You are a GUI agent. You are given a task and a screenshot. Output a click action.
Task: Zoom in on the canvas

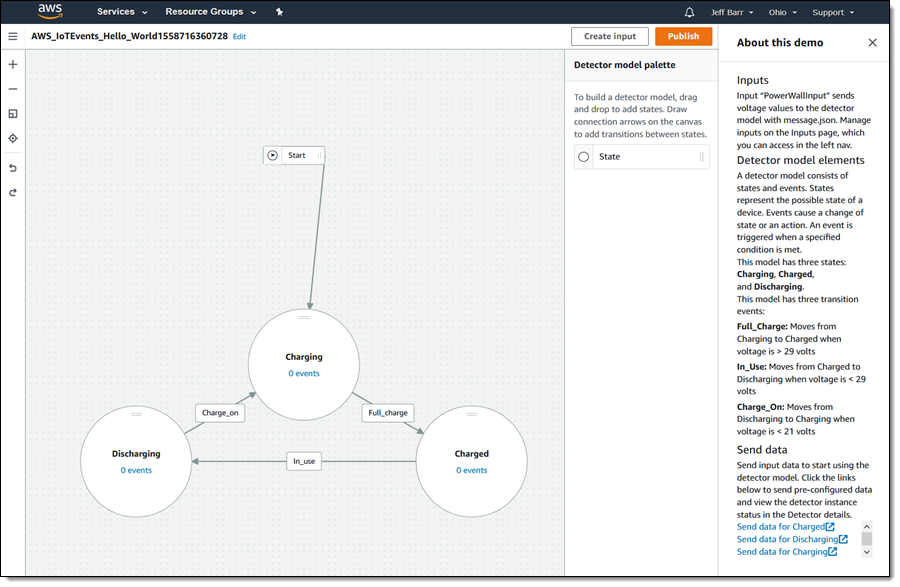tap(13, 64)
